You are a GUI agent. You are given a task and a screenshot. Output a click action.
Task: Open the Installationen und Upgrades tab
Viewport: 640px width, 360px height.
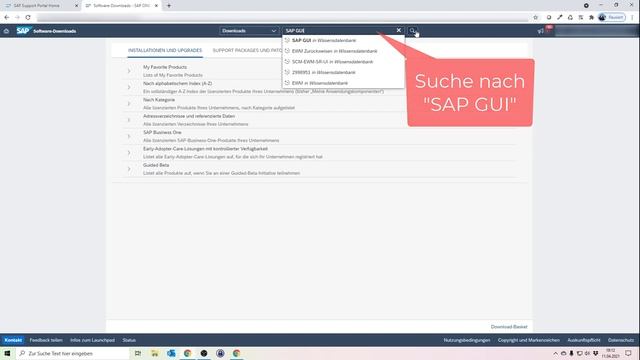coord(165,51)
